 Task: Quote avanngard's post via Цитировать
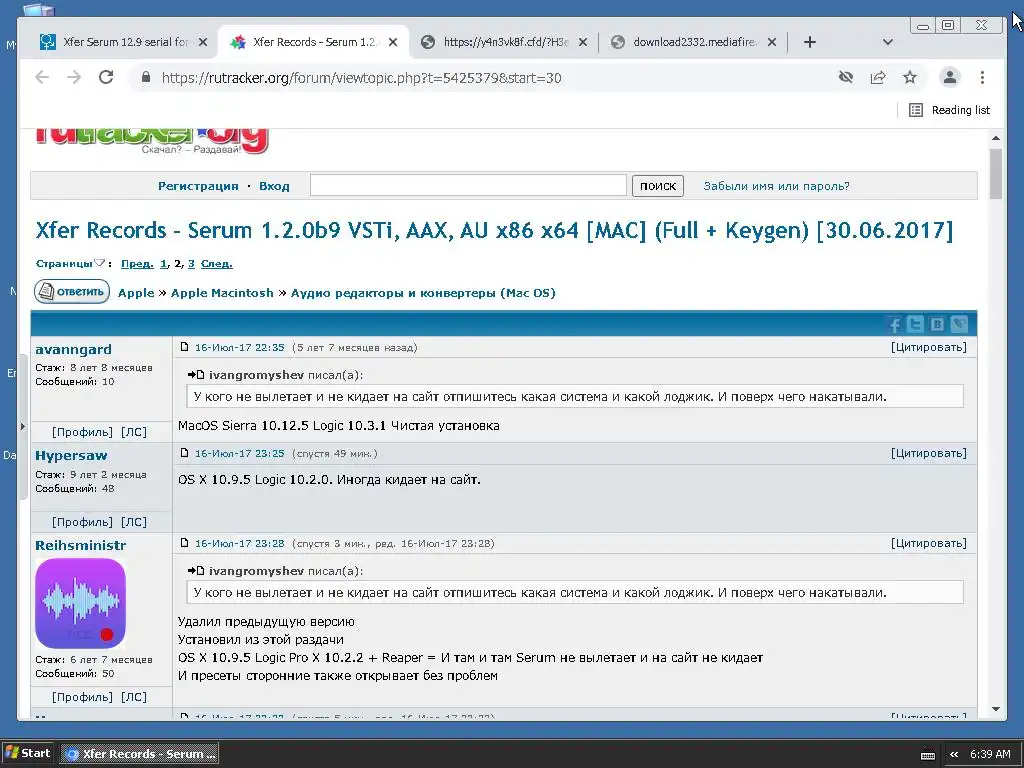929,347
